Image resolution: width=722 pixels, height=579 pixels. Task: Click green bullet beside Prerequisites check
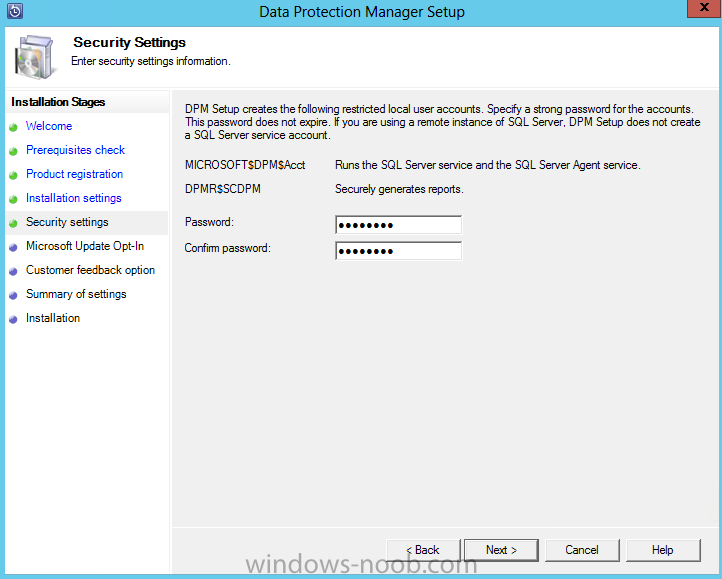[13, 151]
